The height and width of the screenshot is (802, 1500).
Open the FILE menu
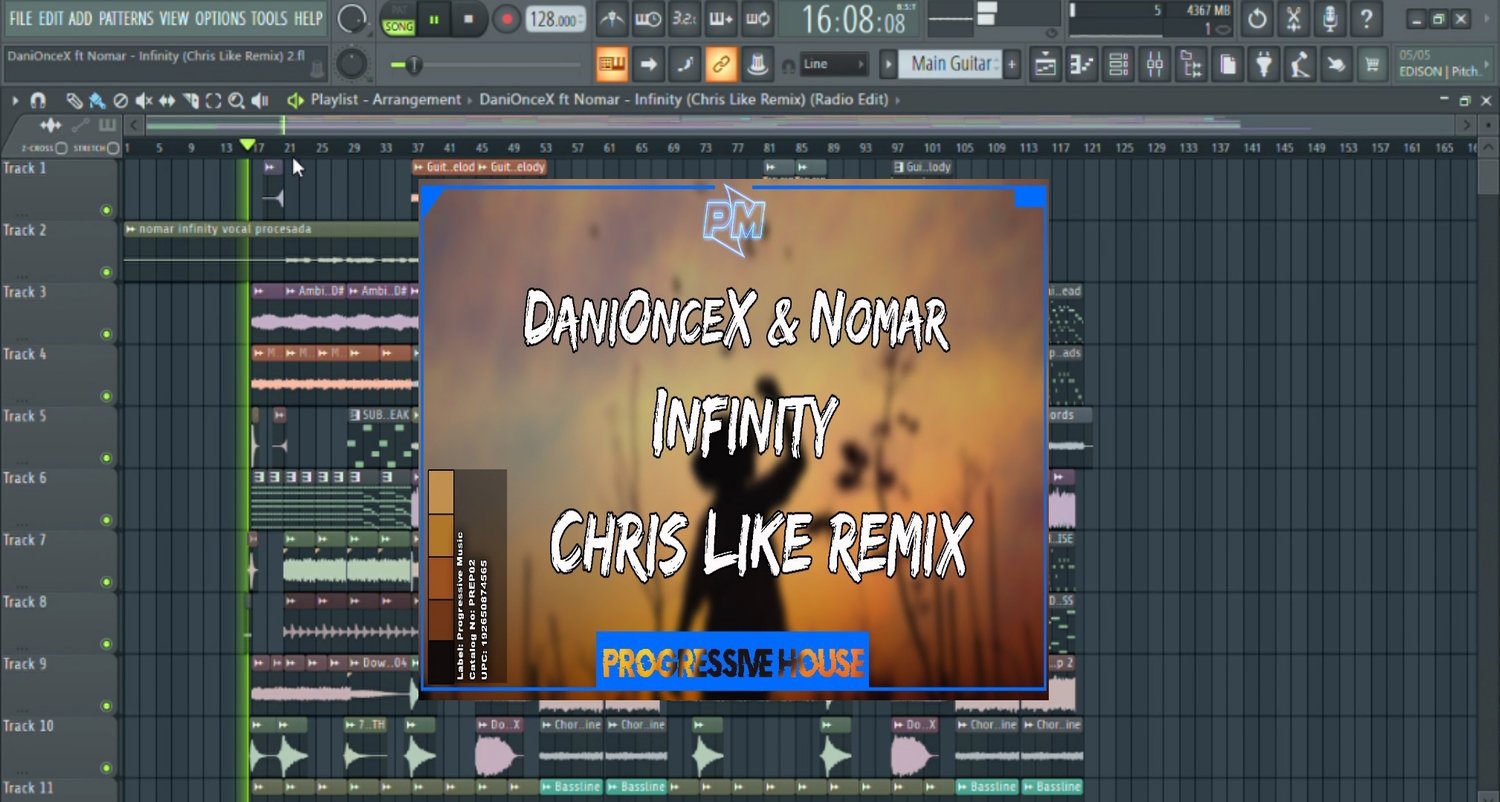pos(21,18)
